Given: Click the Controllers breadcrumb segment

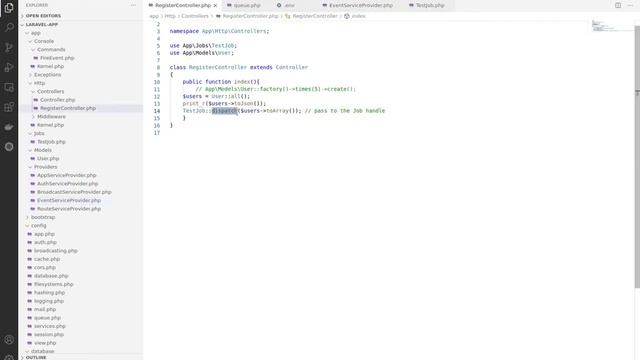Looking at the screenshot, I should (195, 16).
